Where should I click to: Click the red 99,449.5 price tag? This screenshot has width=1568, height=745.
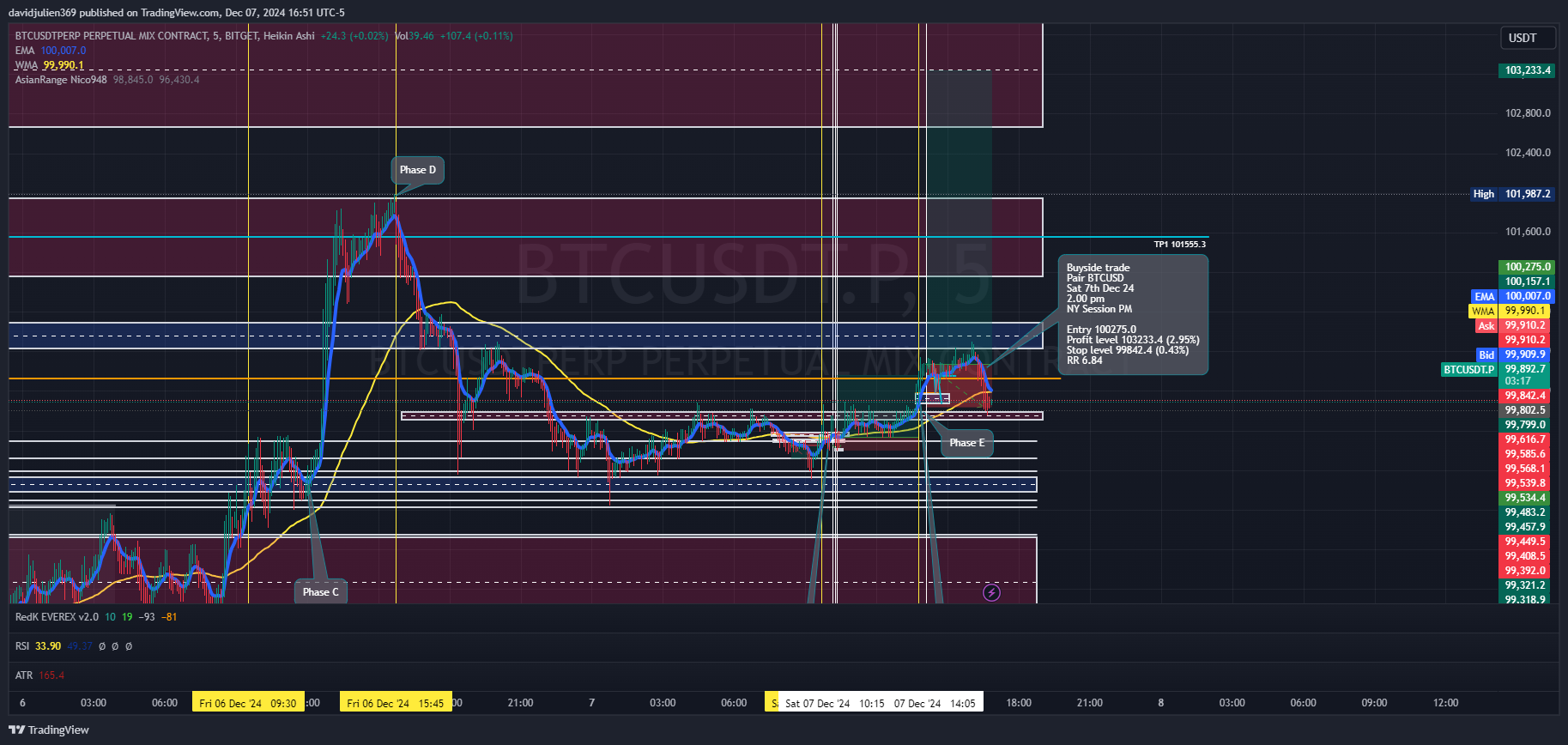[x=1525, y=542]
